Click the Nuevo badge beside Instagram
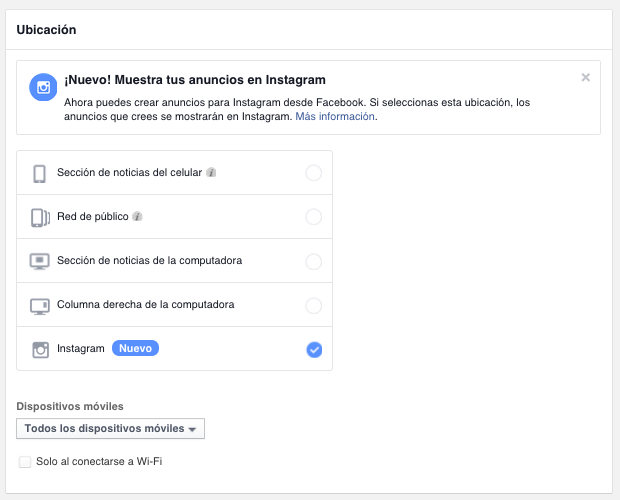 click(x=136, y=348)
